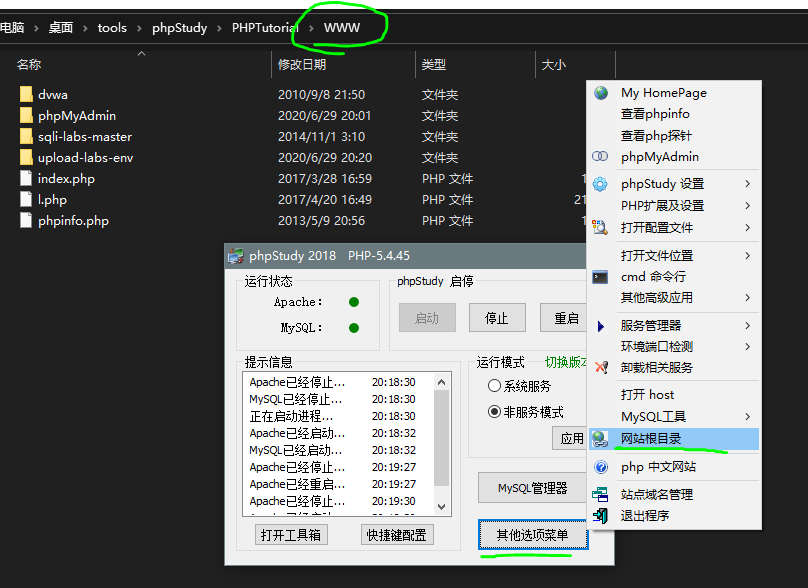Image resolution: width=808 pixels, height=588 pixels.
Task: Click the phpMyAdmin icon in the menu
Action: click(x=601, y=157)
